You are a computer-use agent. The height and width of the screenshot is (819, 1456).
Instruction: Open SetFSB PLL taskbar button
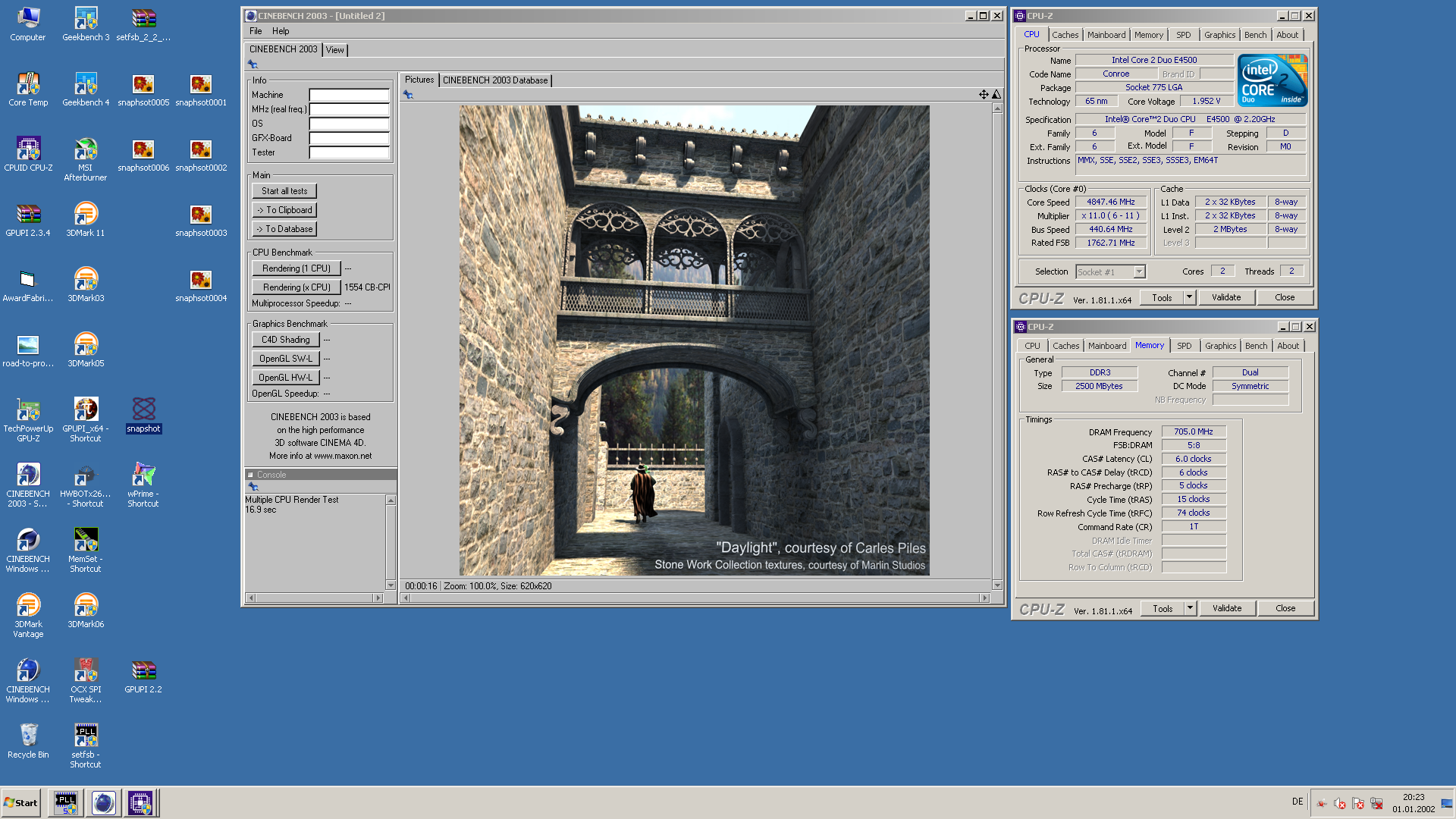click(66, 803)
